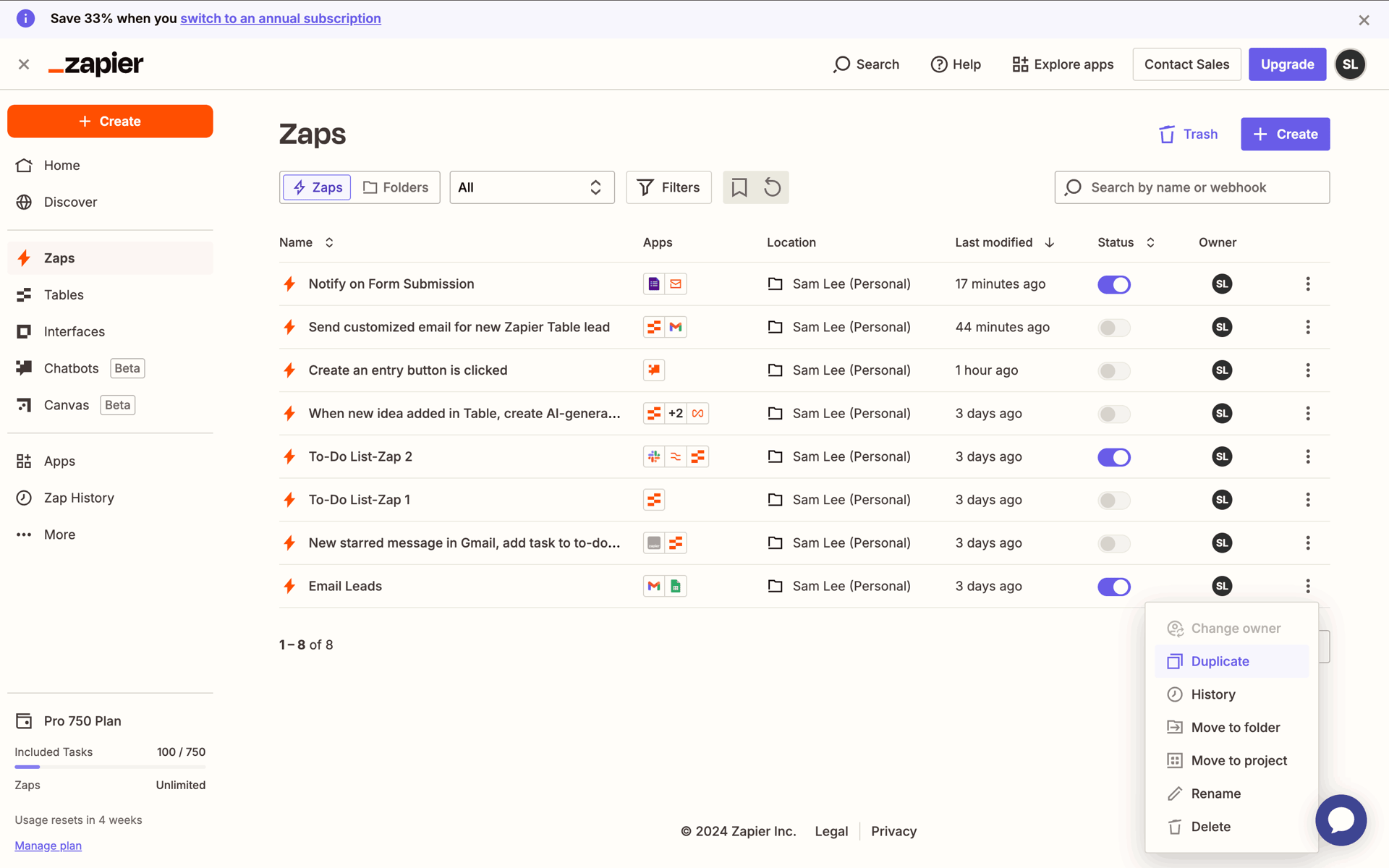Open Help in the header
Image resolution: width=1389 pixels, height=868 pixels.
pos(956,64)
